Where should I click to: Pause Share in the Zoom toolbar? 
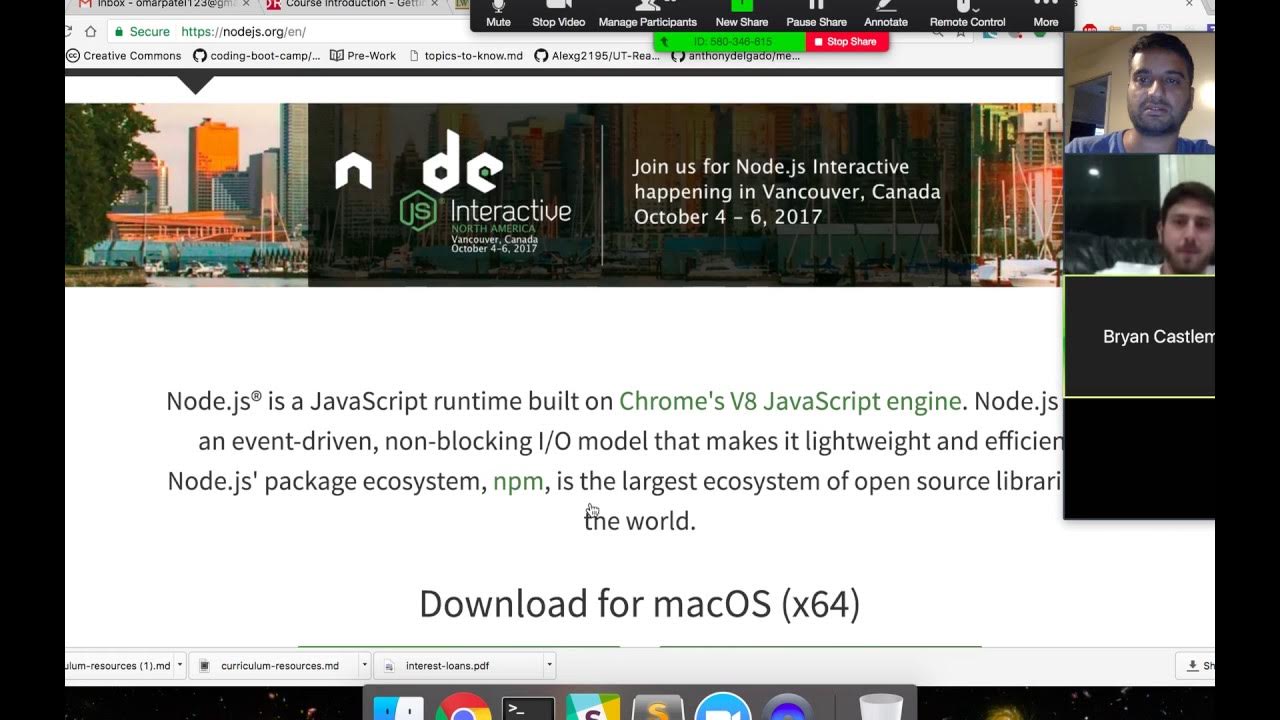[x=816, y=15]
